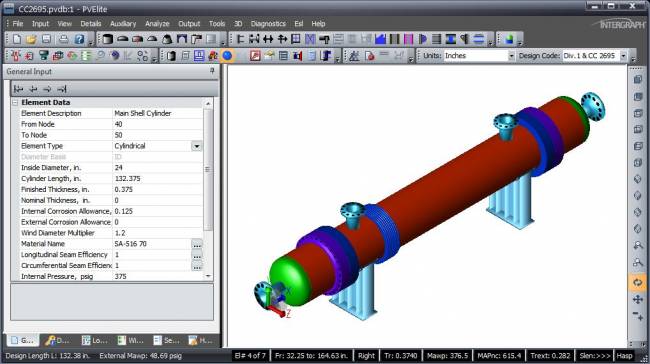The image size is (650, 364).
Task: Select the blue sphere 3D view icon
Action: pos(227,56)
